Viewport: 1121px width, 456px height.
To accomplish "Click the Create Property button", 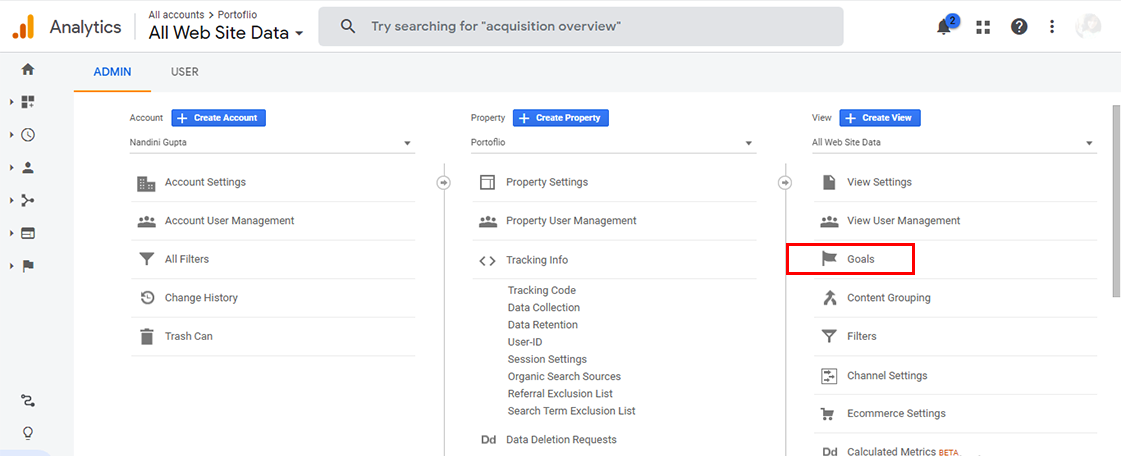I will [x=560, y=118].
